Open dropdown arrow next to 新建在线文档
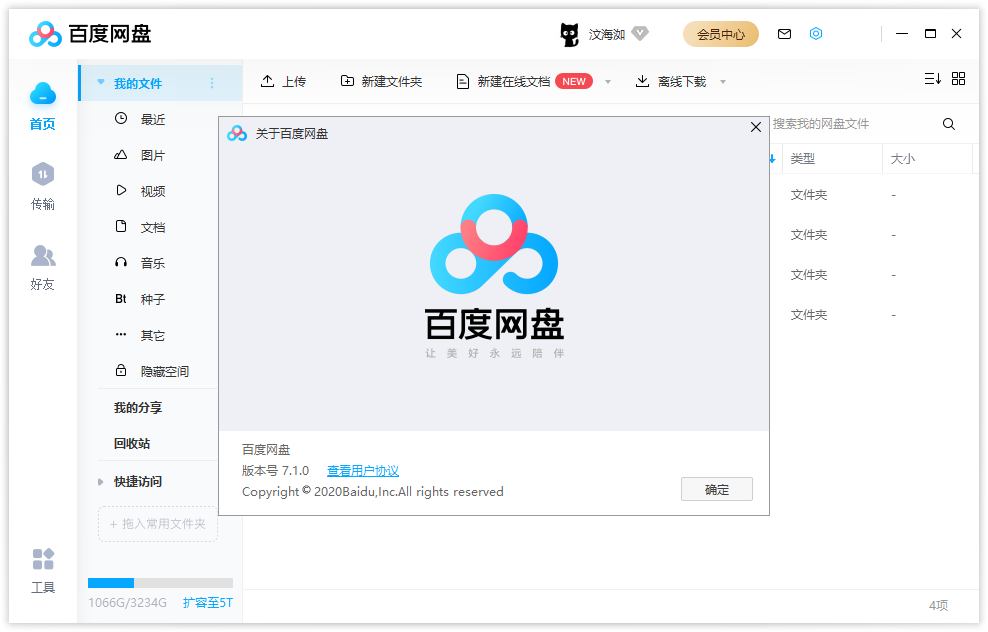The image size is (988, 632). point(608,82)
